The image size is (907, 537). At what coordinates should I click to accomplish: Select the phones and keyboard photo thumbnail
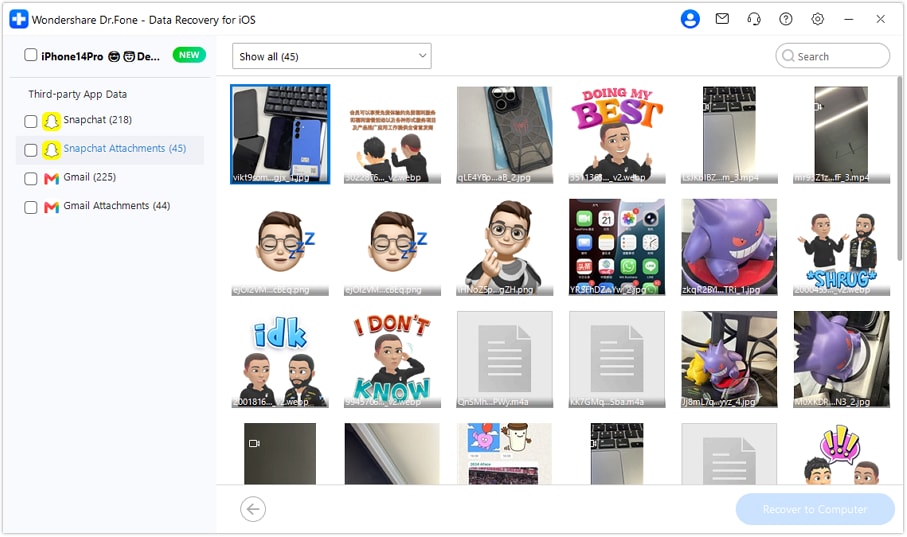[280, 134]
